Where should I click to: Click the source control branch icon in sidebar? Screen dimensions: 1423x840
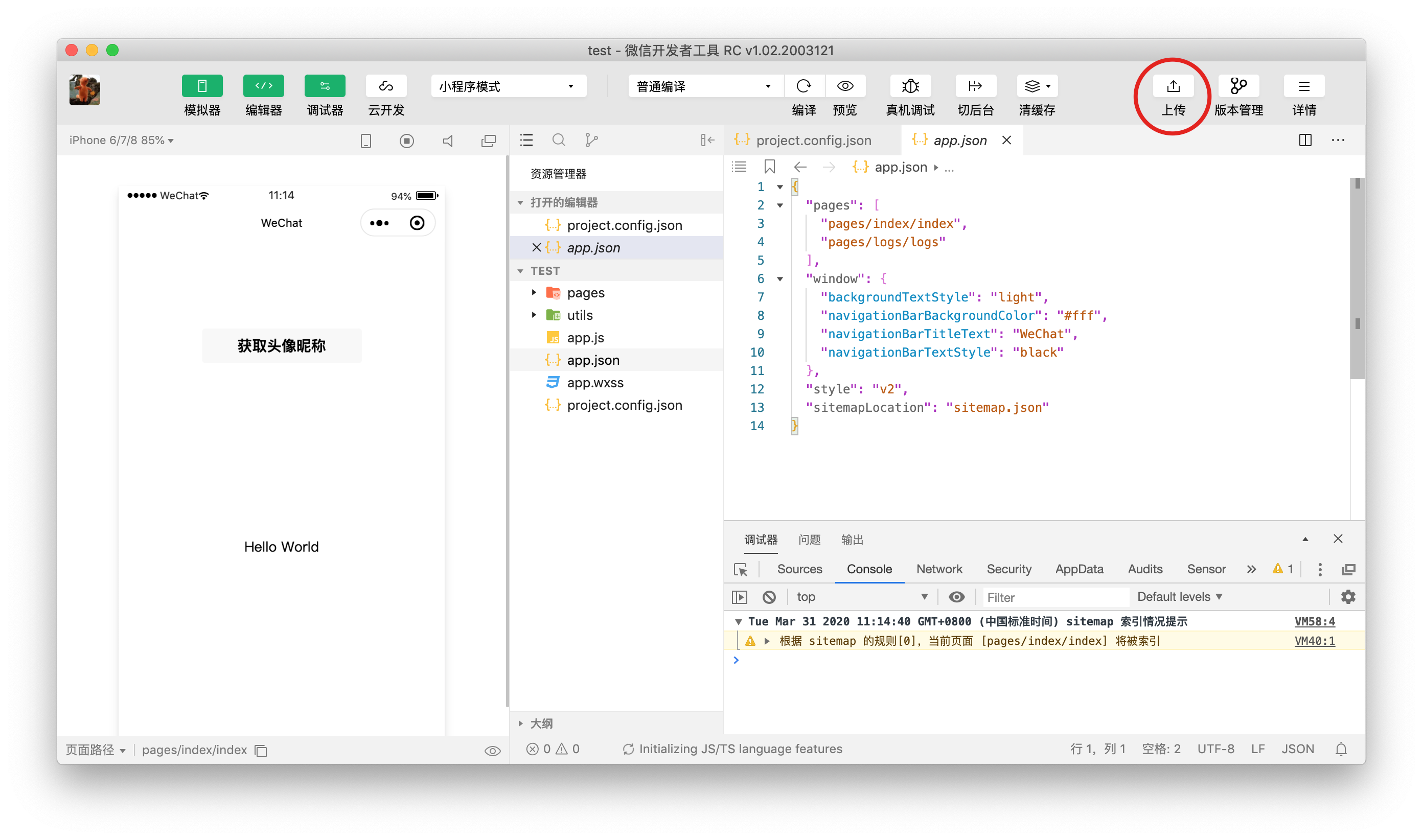591,140
